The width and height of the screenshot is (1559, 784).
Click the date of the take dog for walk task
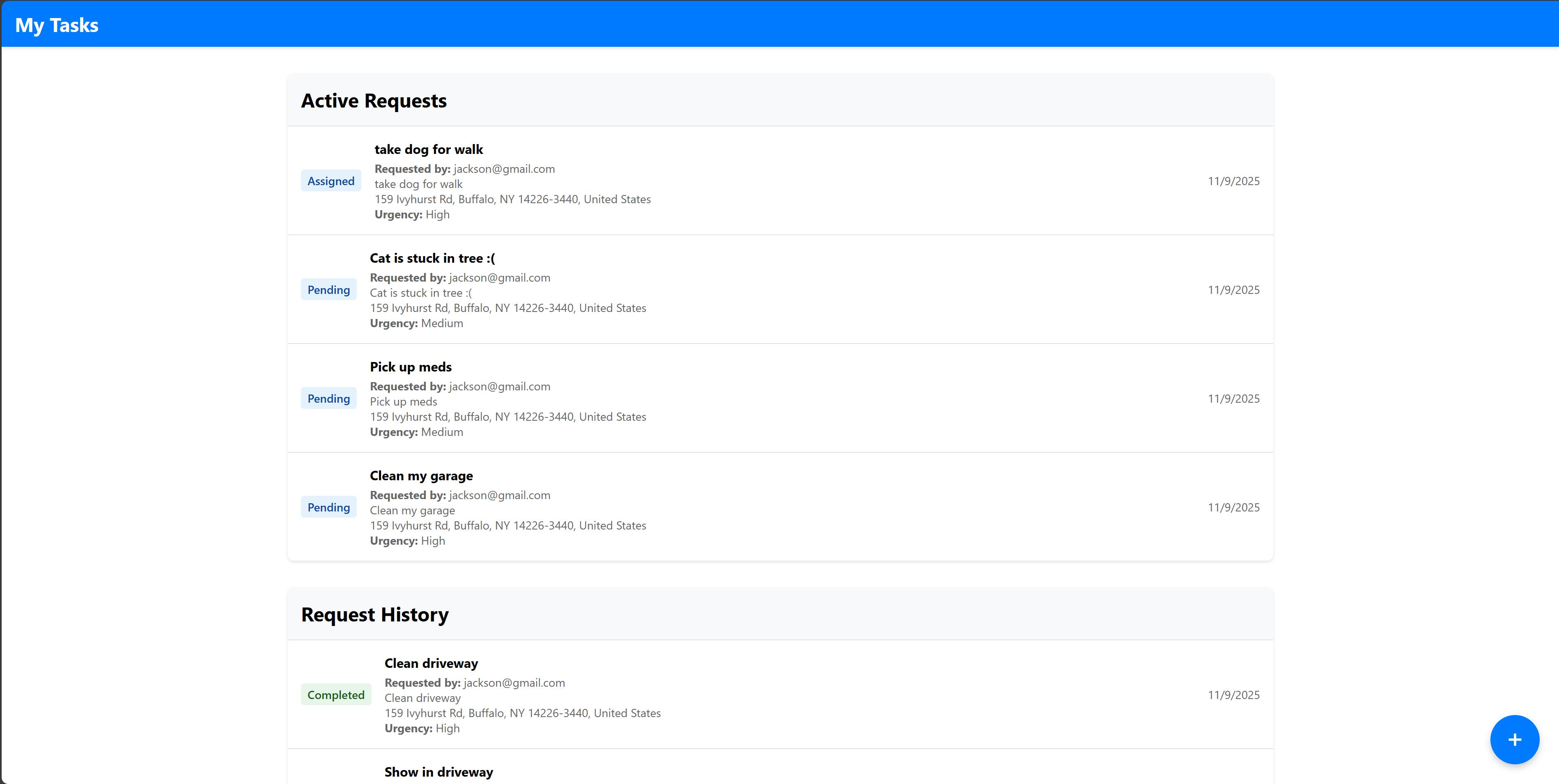(1233, 181)
